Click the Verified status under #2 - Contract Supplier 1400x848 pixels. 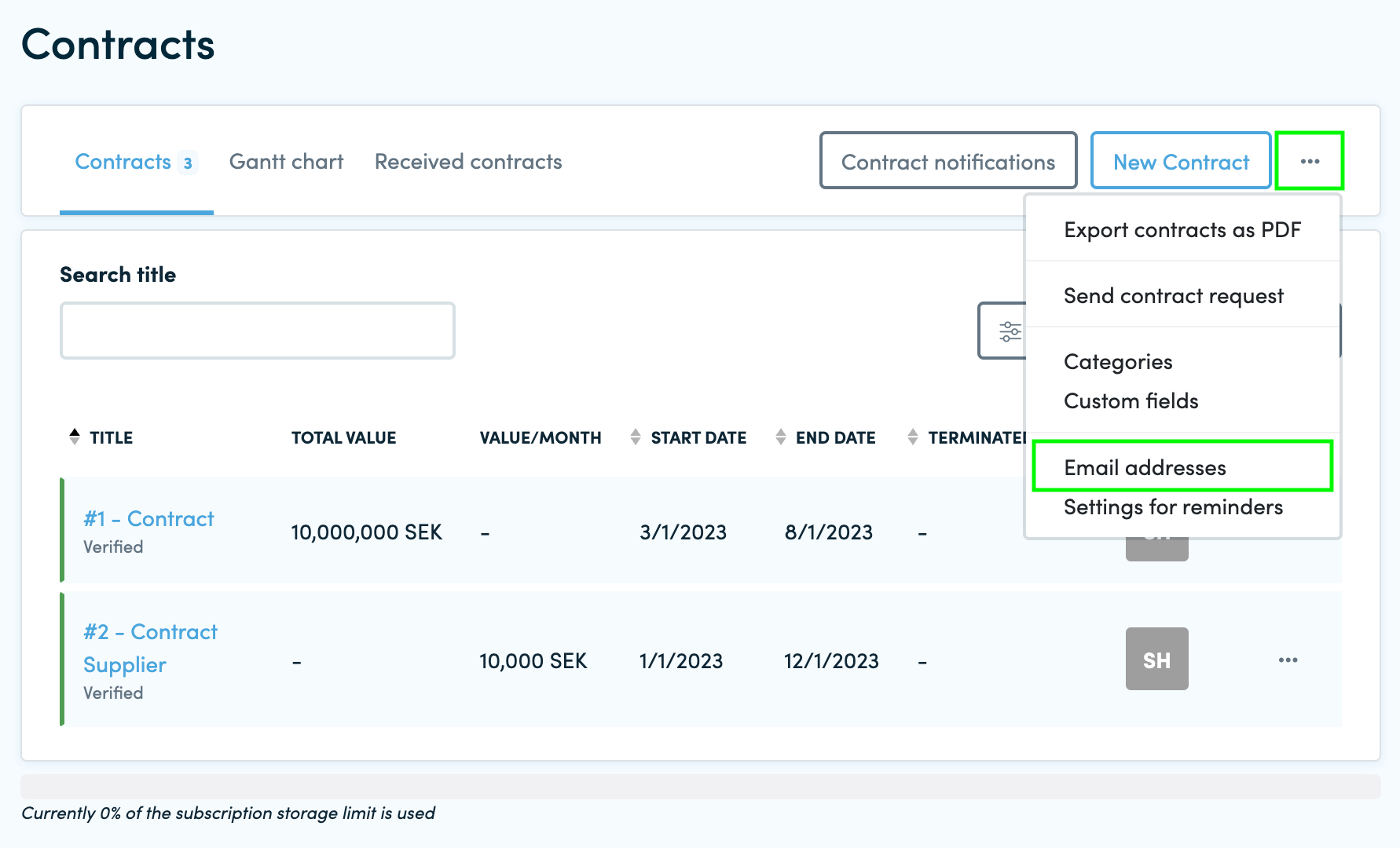point(113,693)
